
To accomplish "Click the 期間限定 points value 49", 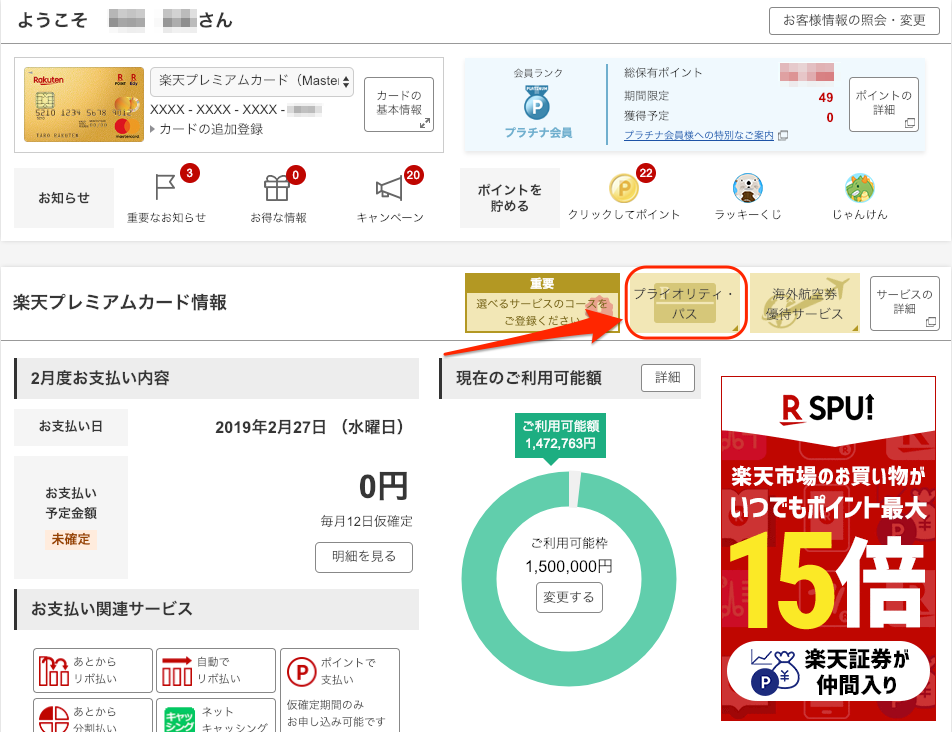I will (826, 97).
